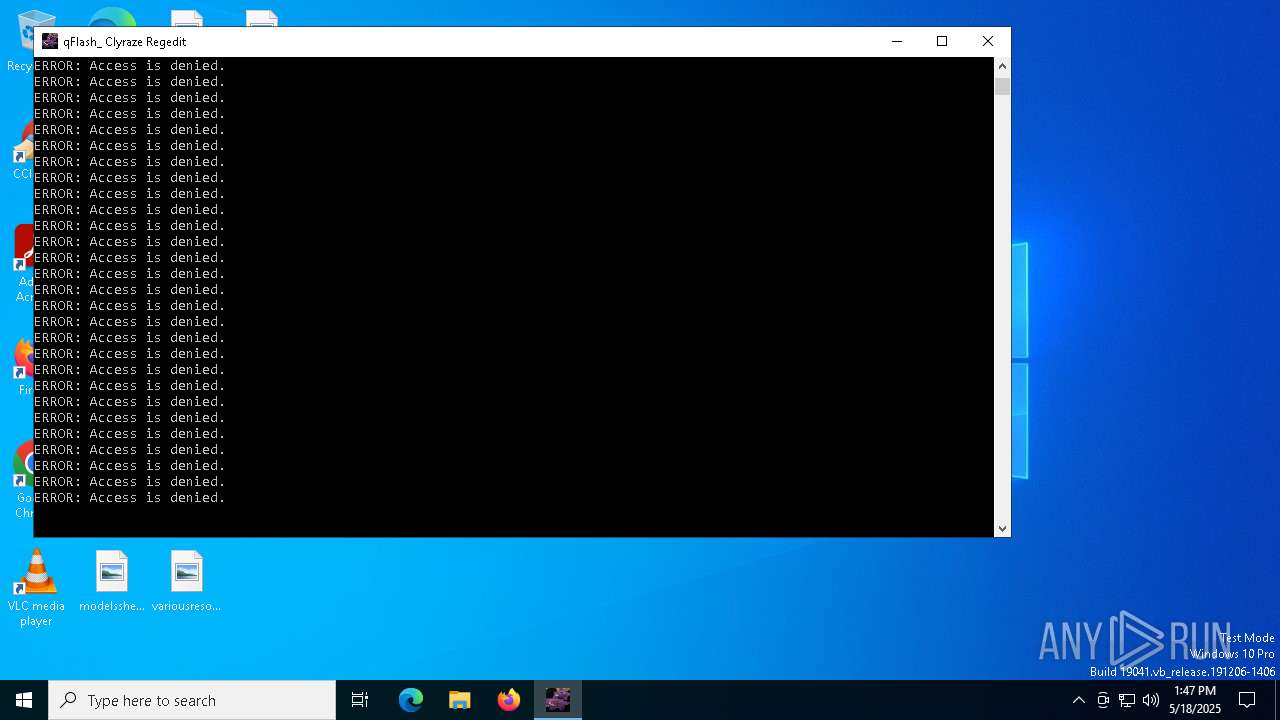This screenshot has height=720, width=1280.
Task: Select the qFlash console taskbar button
Action: 558,700
